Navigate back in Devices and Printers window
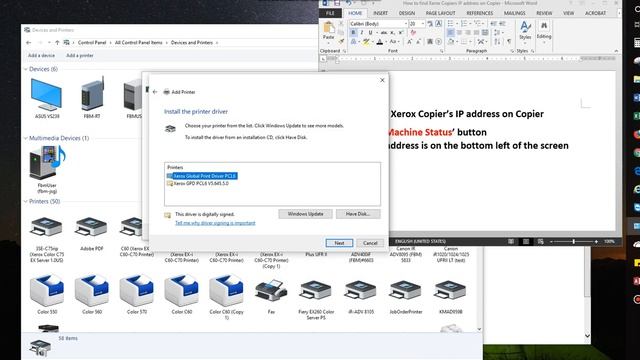The height and width of the screenshot is (360, 640). (29, 42)
